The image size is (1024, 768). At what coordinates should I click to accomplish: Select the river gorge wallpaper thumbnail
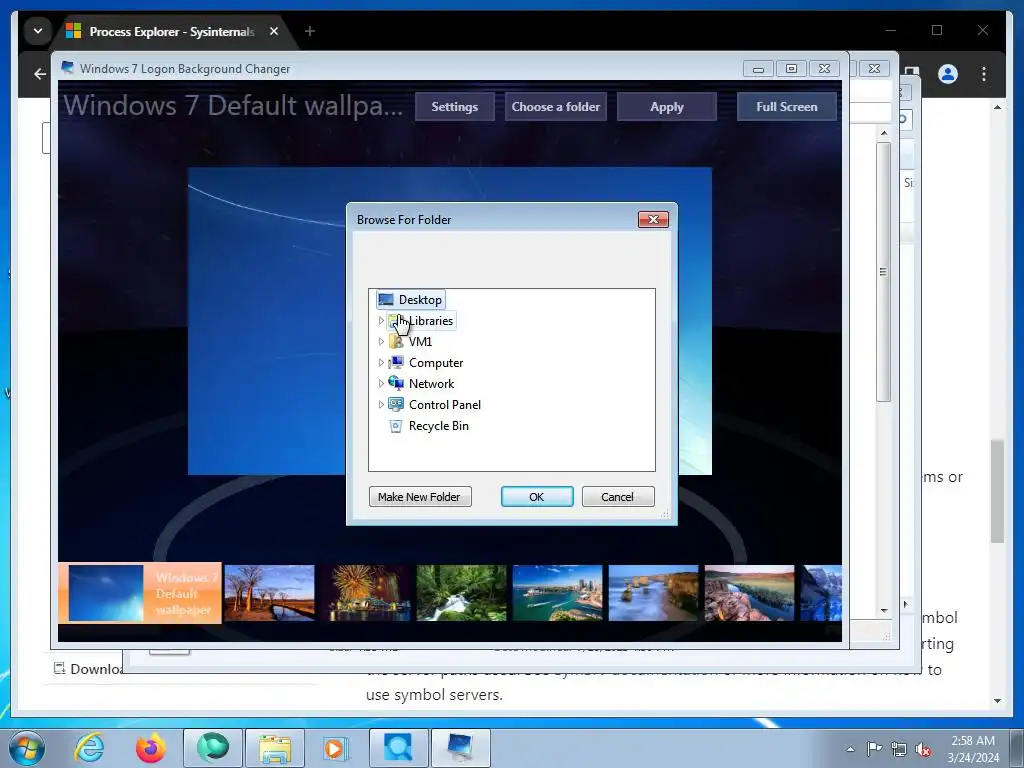(750, 593)
